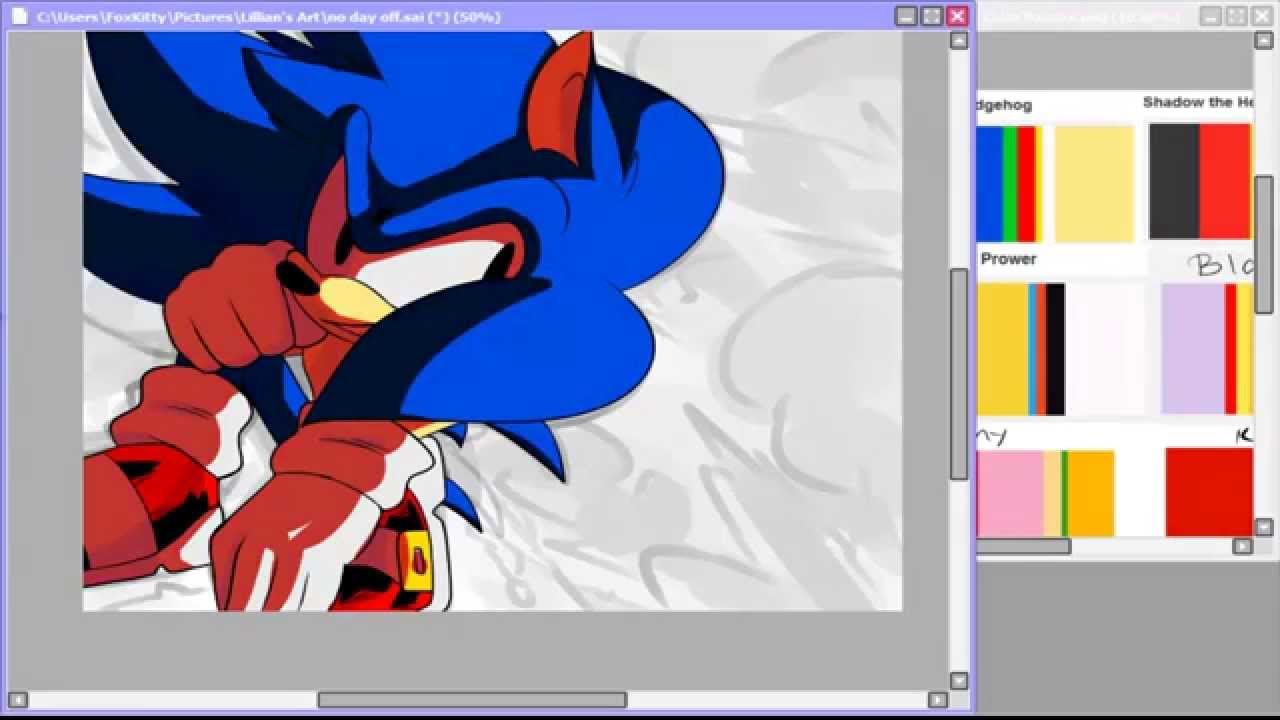Maximize the no day off.sai canvas window
This screenshot has height=720, width=1280.
click(x=932, y=16)
